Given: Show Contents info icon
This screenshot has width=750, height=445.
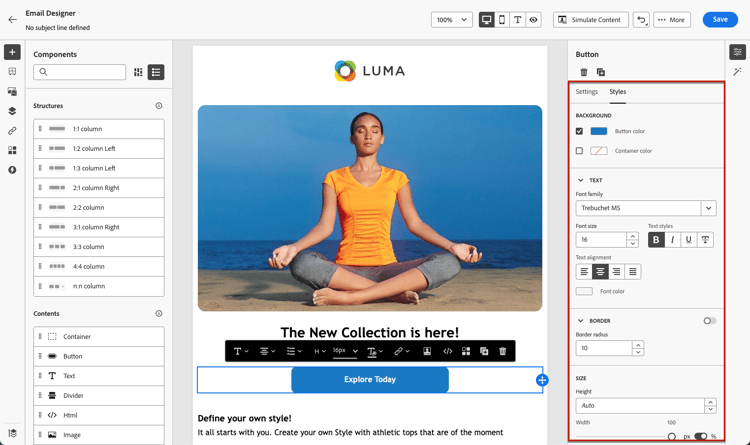Looking at the screenshot, I should (x=159, y=313).
